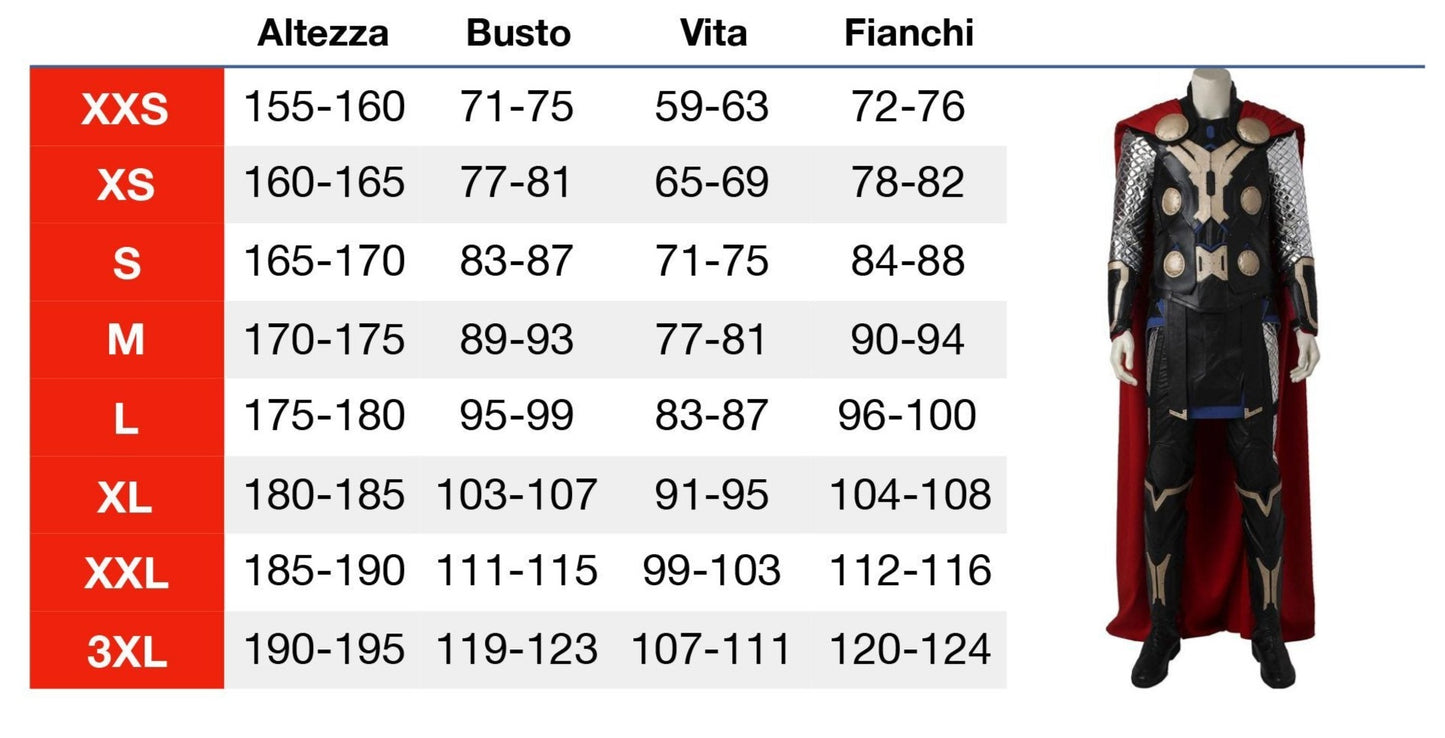
Task: Select the 96-100 hips value
Action: coord(907,415)
